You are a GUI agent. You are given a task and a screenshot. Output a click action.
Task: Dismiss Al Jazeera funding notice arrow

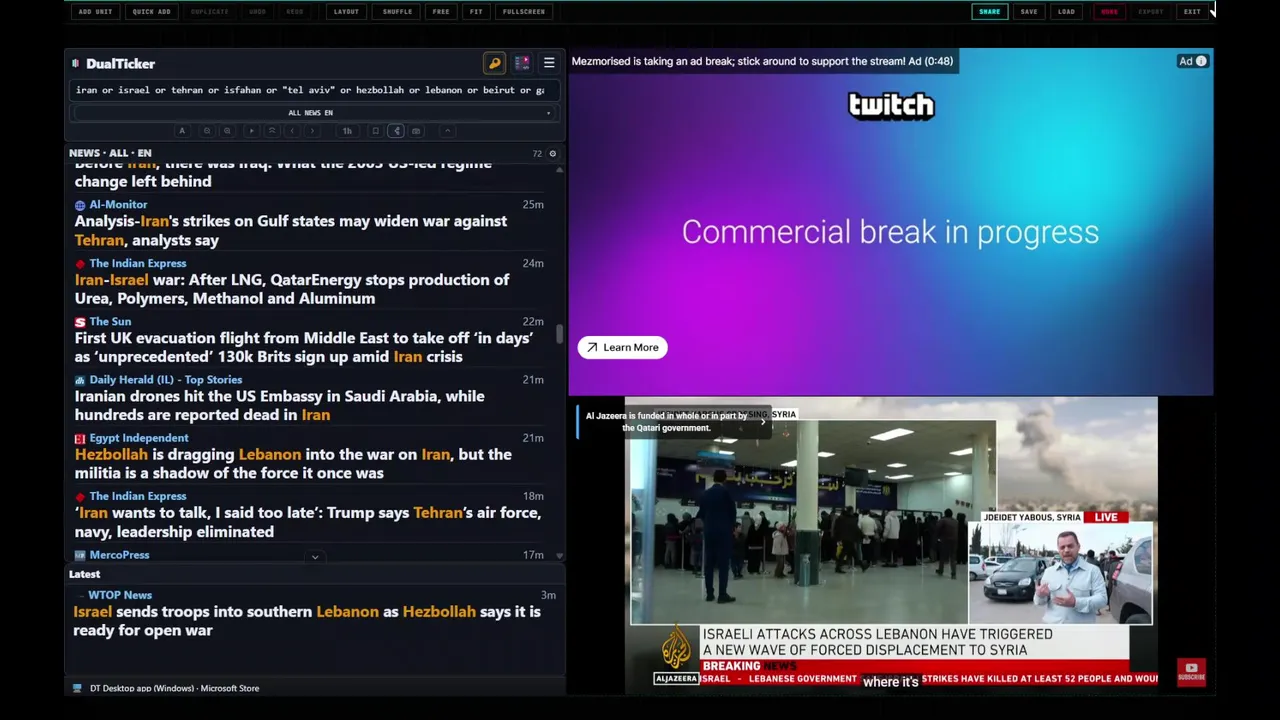(762, 422)
